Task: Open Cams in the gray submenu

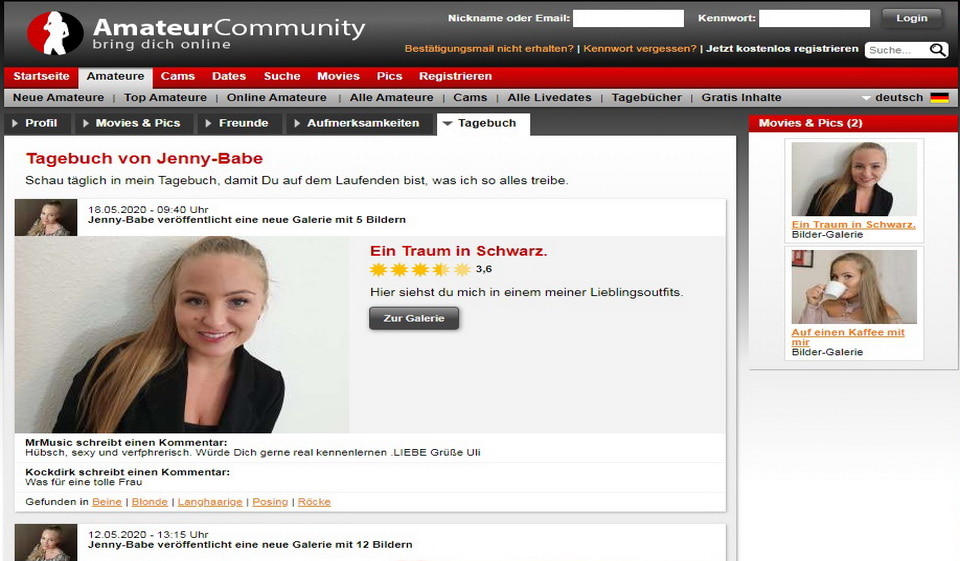Action: [470, 97]
